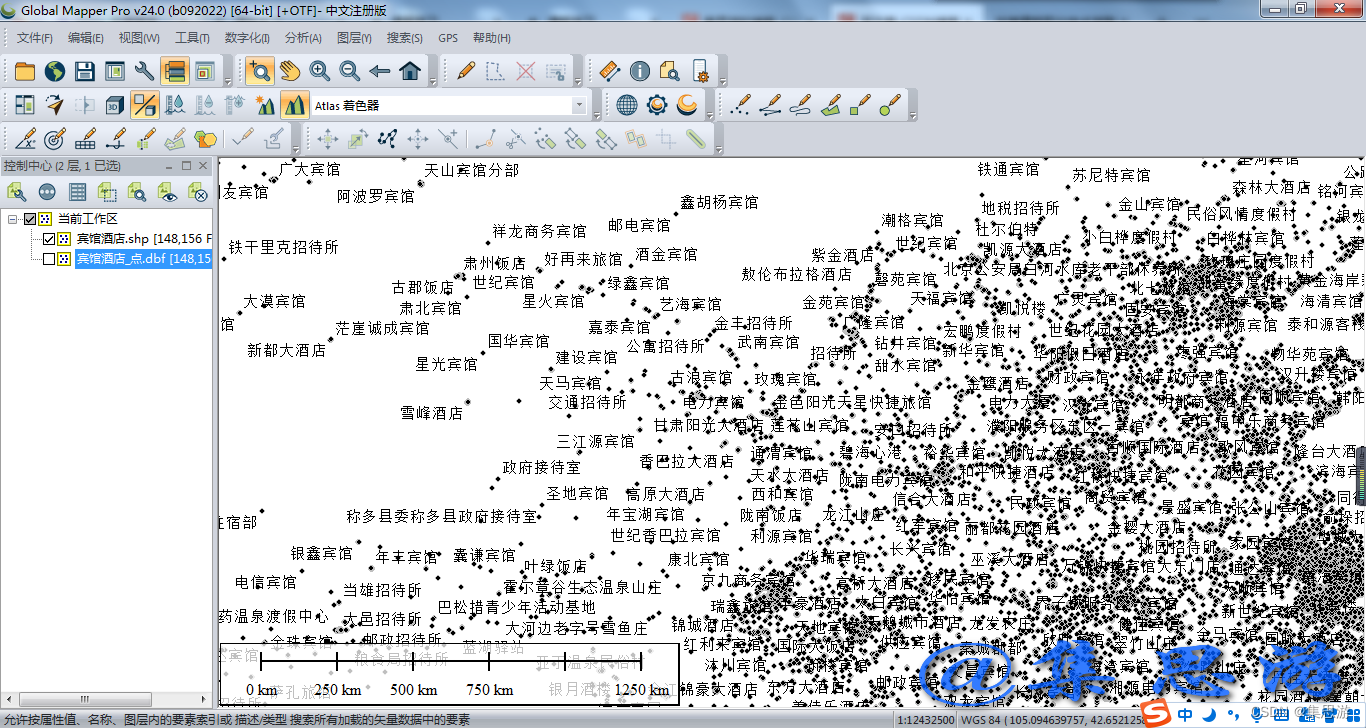The width and height of the screenshot is (1366, 728).
Task: Click the grid creation pencil icon
Action: point(85,138)
